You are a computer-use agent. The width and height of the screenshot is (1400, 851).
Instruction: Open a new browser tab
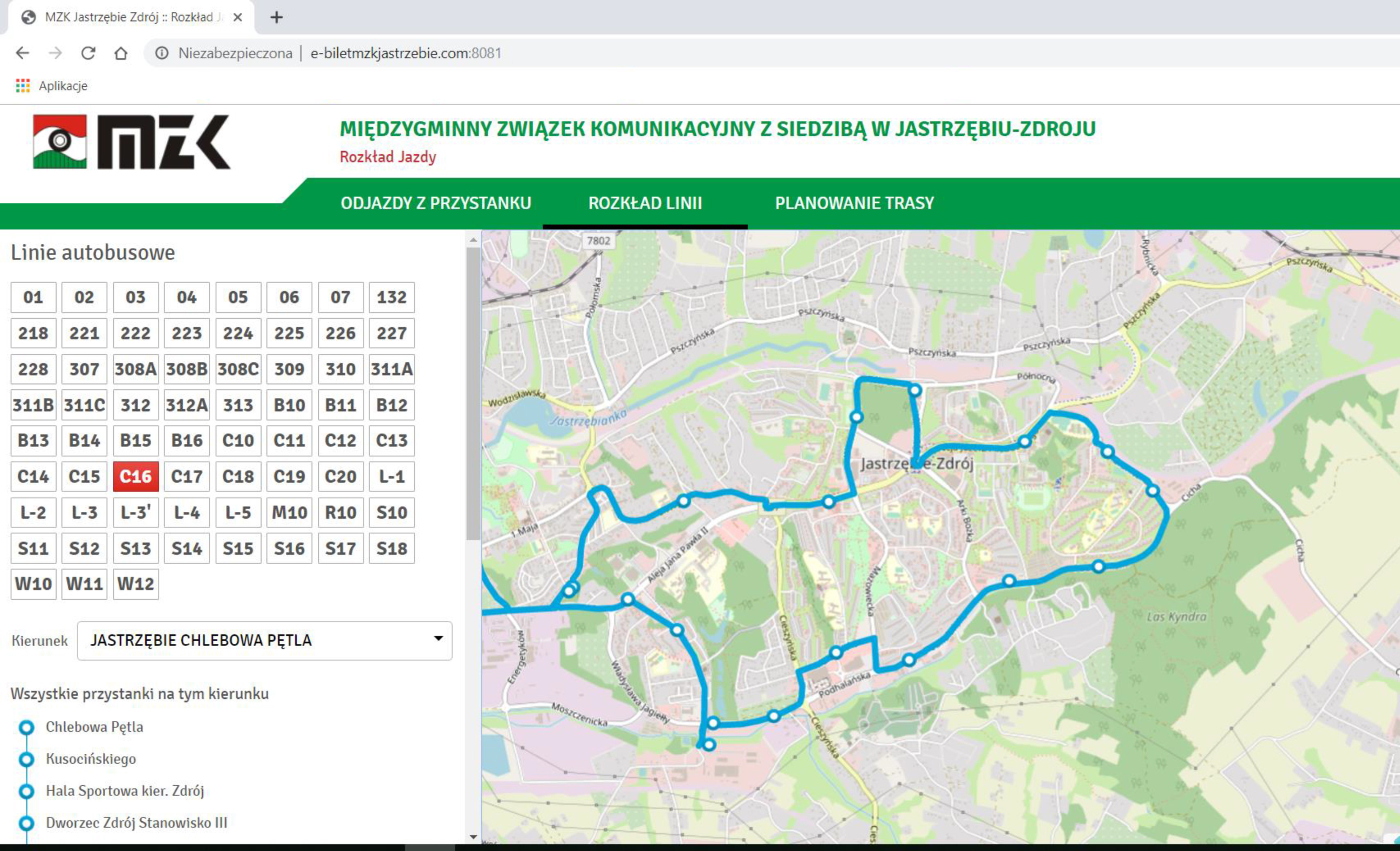click(276, 17)
